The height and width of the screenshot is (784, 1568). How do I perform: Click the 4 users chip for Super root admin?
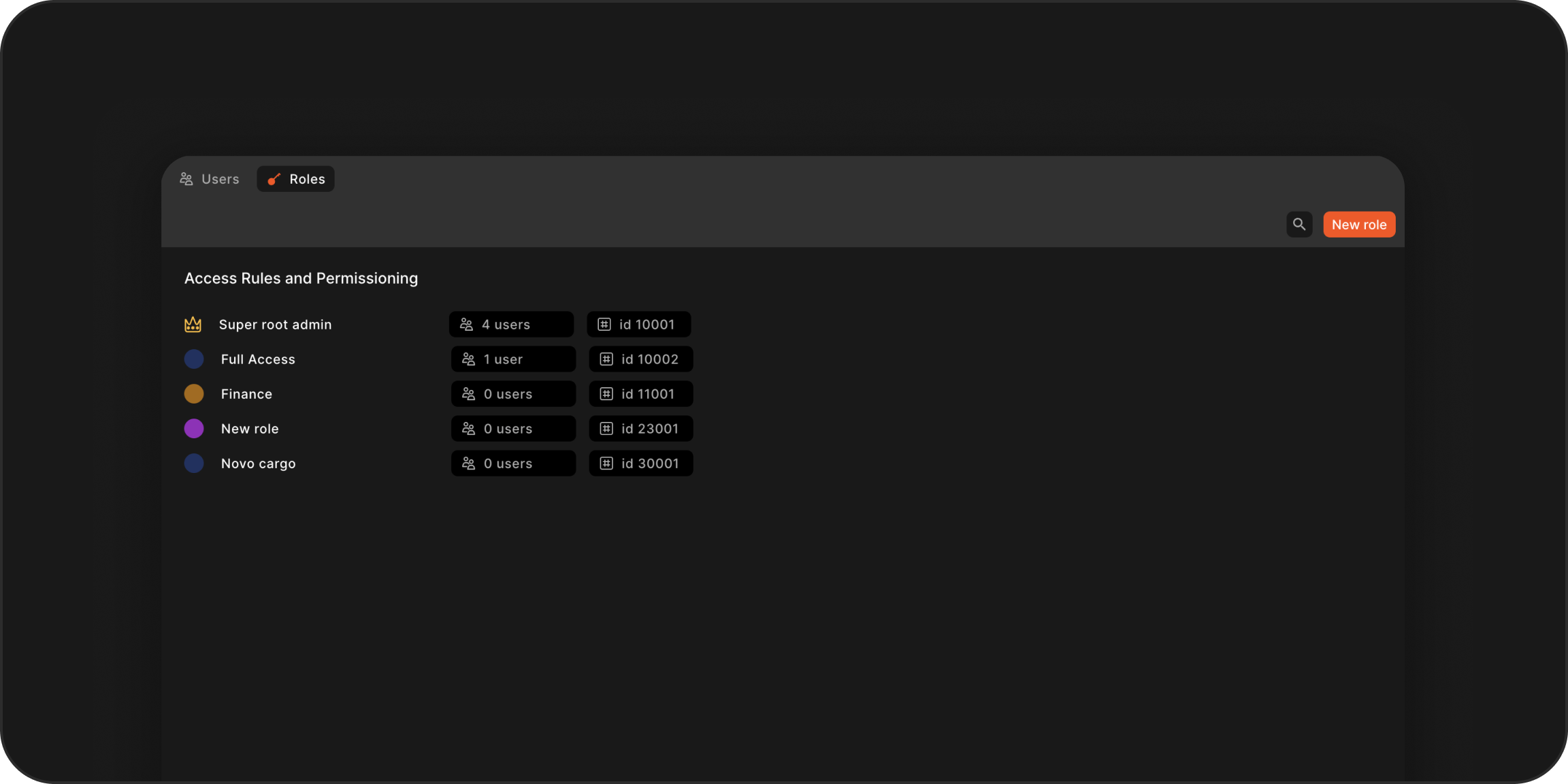pyautogui.click(x=511, y=325)
